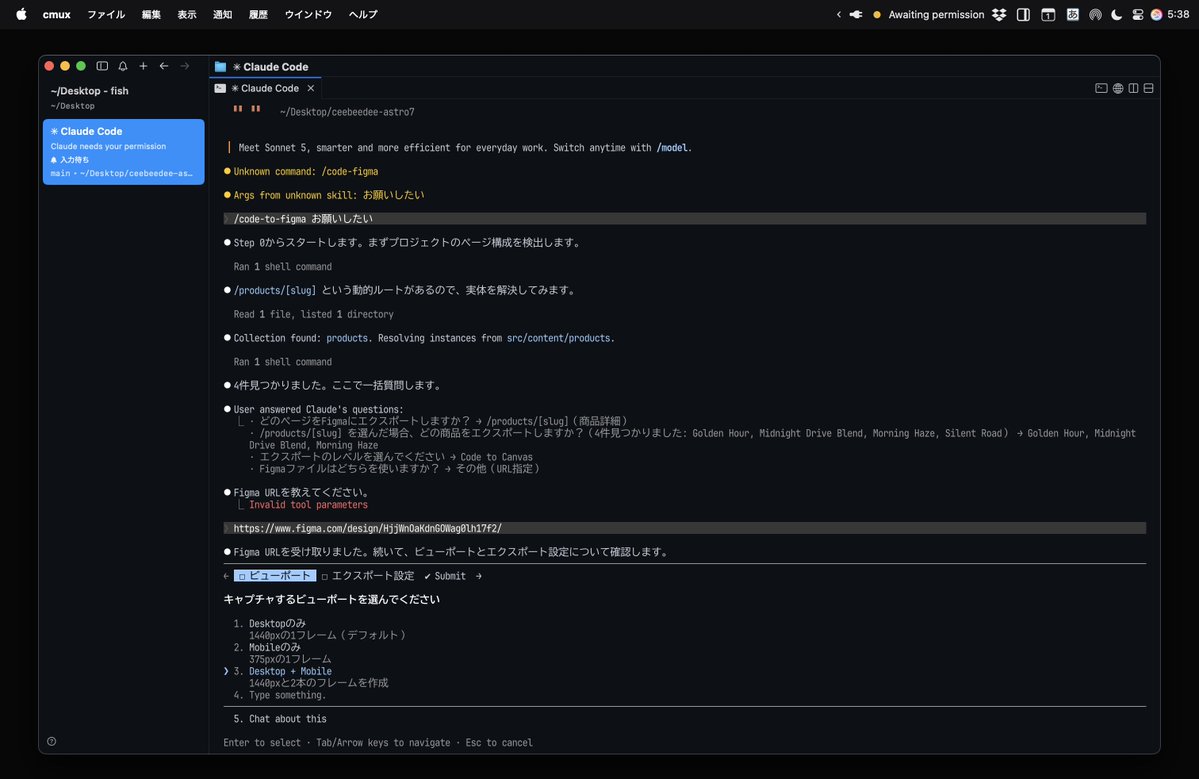Open the Dropbox menu bar icon
The image size is (1199, 779).
[999, 14]
